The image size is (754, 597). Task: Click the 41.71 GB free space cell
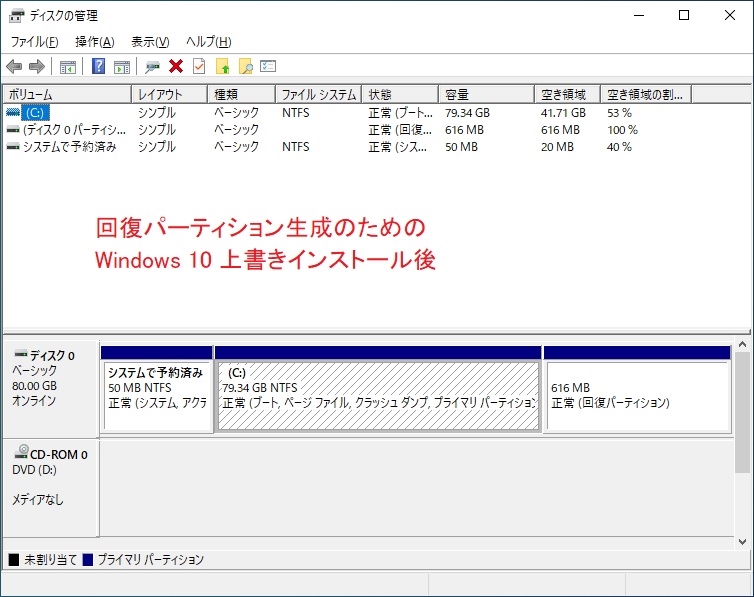coord(563,113)
